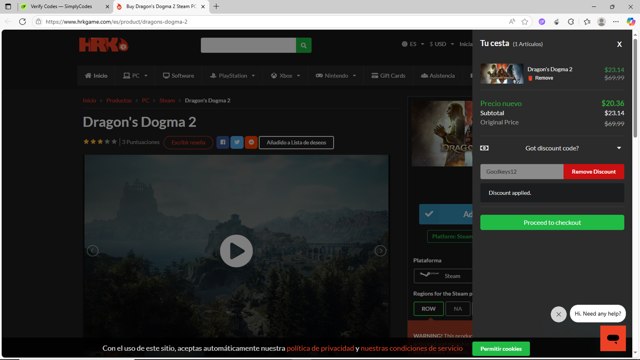Close the Buy Dragon's Dogma 2 tab
Viewport: 640px width, 360px height.
click(x=203, y=7)
